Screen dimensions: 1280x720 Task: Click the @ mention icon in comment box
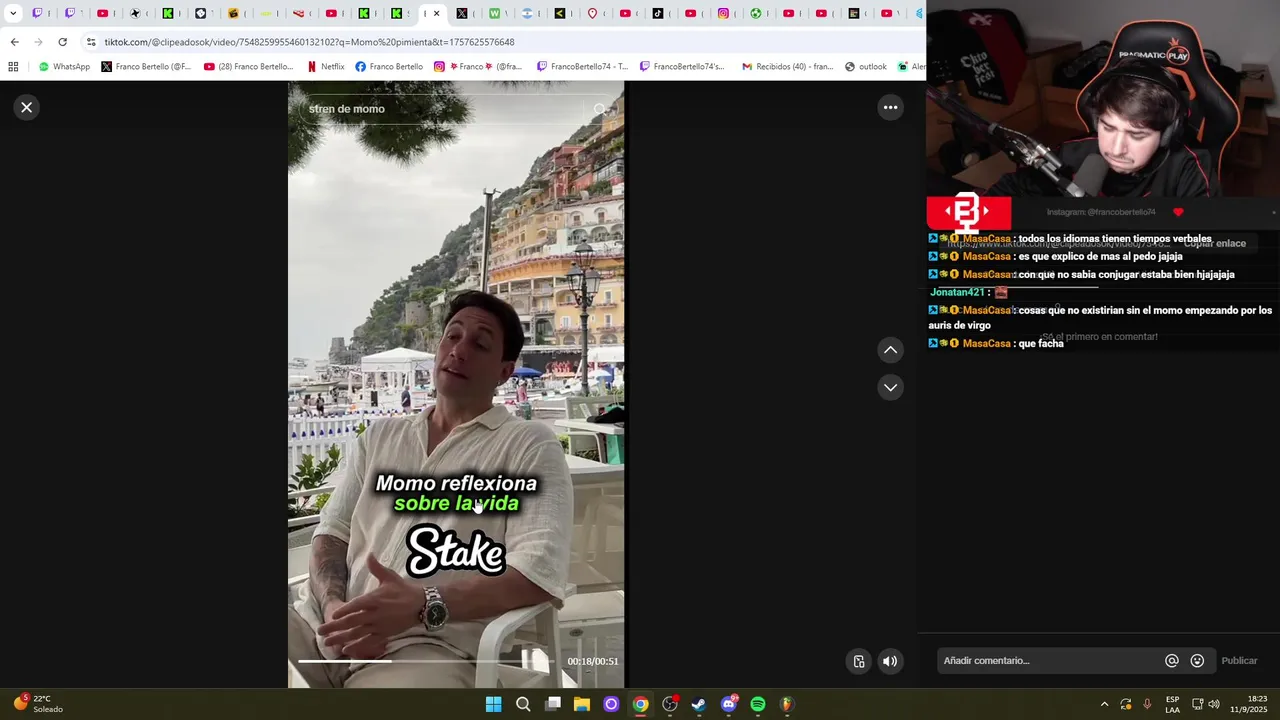(1172, 661)
